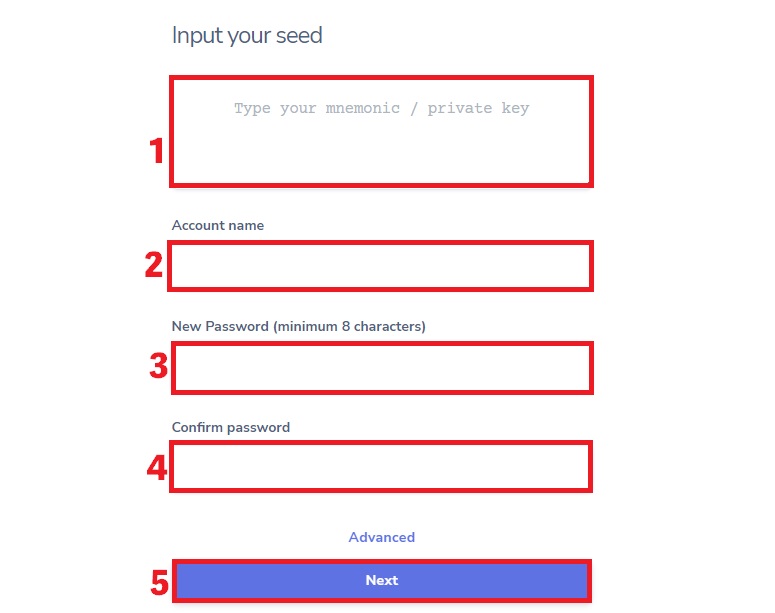
Task: Click the red number 4 marker
Action: click(x=157, y=468)
